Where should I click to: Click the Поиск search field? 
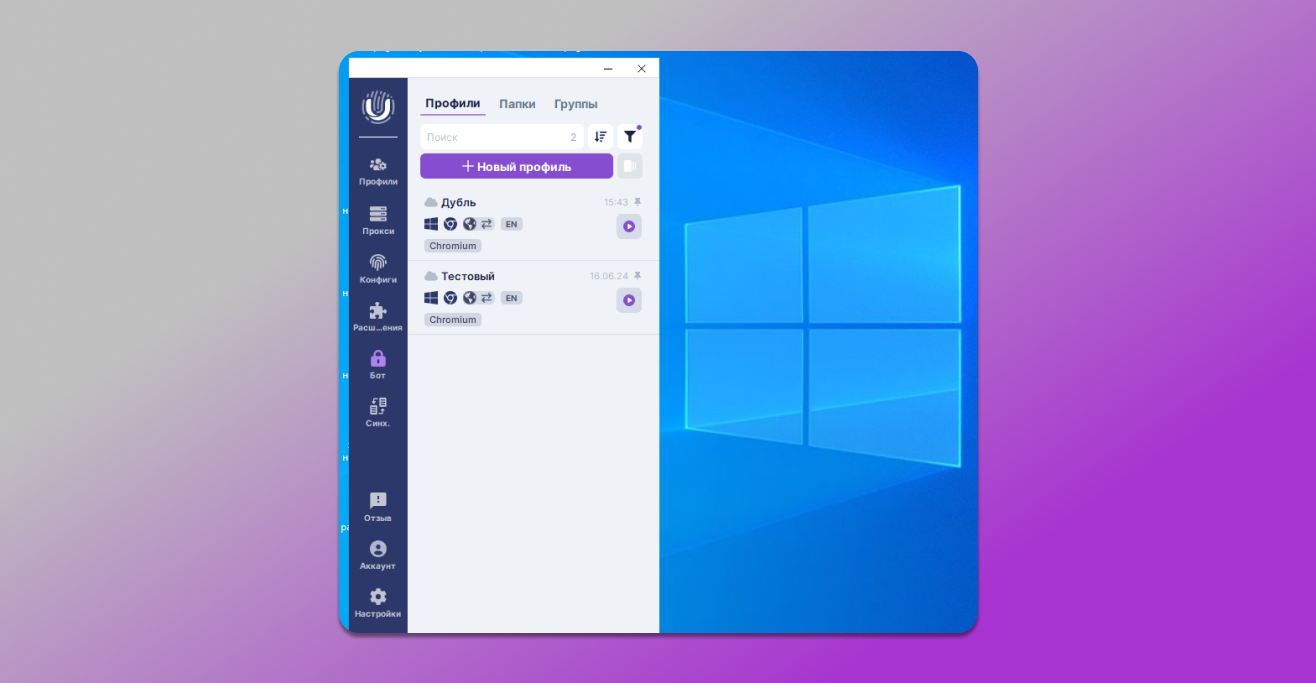(x=495, y=137)
